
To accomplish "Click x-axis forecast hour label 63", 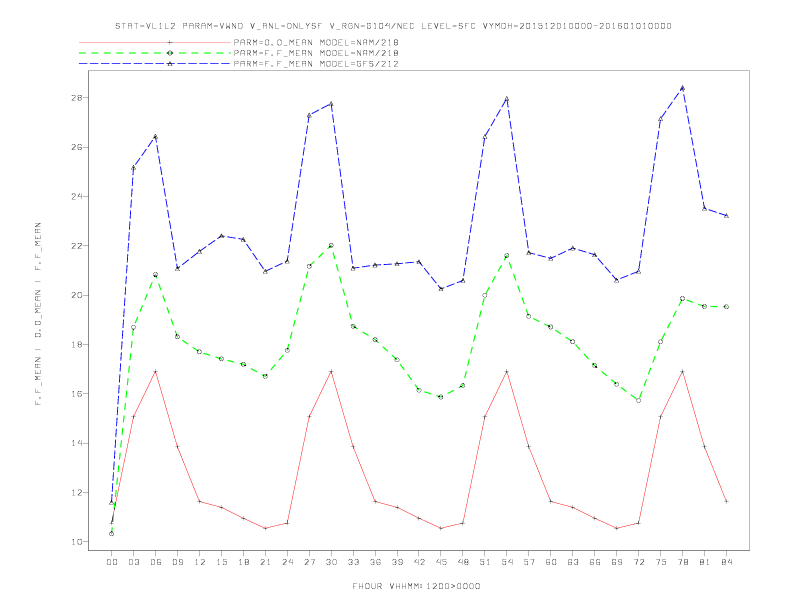I will tap(573, 562).
